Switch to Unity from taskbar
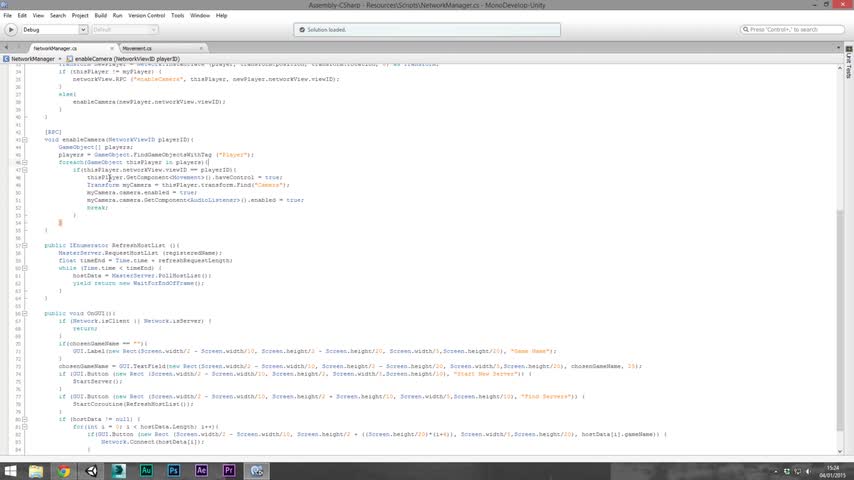This screenshot has width=854, height=480. click(x=92, y=471)
